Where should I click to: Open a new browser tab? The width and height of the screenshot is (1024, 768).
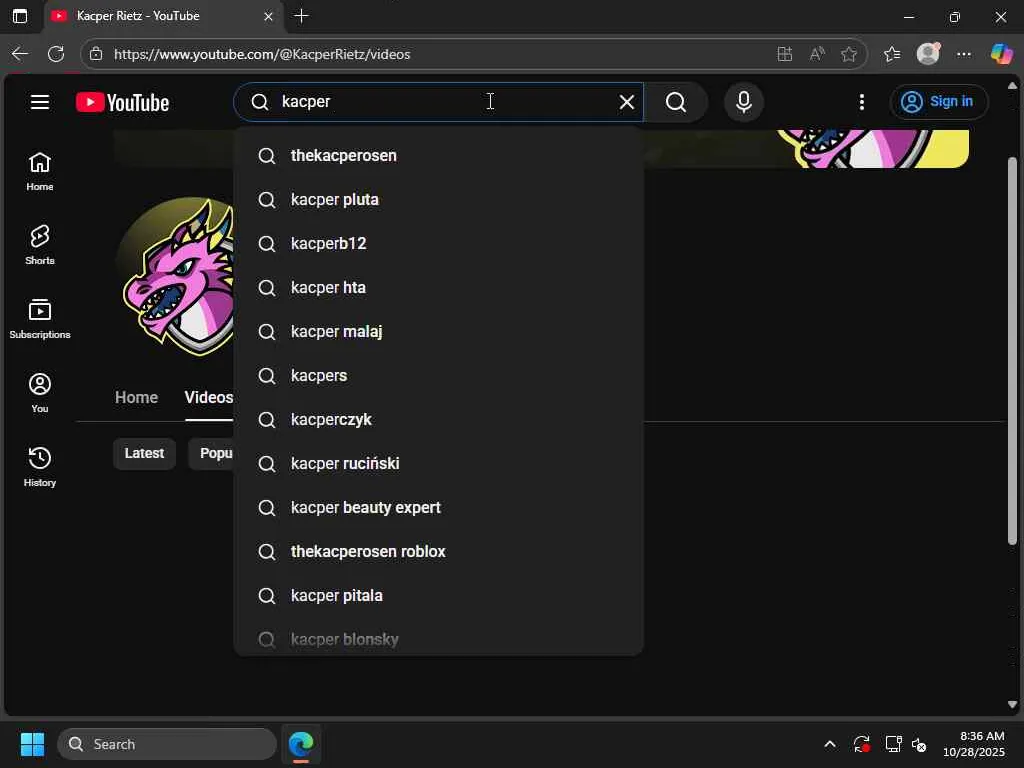tap(302, 16)
